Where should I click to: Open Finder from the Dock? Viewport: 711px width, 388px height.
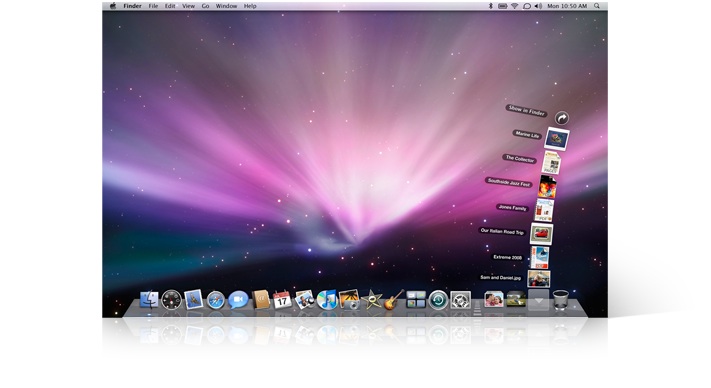pos(149,300)
